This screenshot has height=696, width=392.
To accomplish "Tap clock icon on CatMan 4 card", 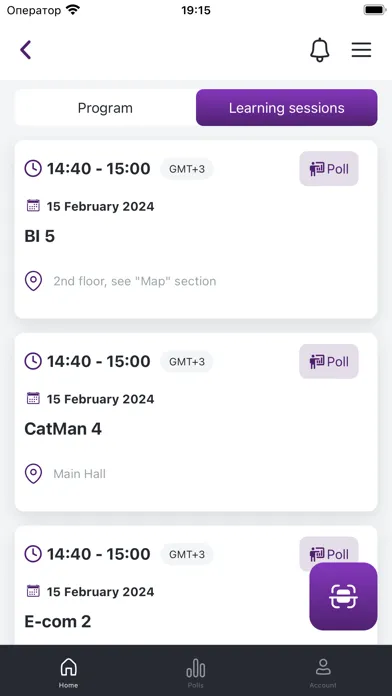I will (x=33, y=361).
